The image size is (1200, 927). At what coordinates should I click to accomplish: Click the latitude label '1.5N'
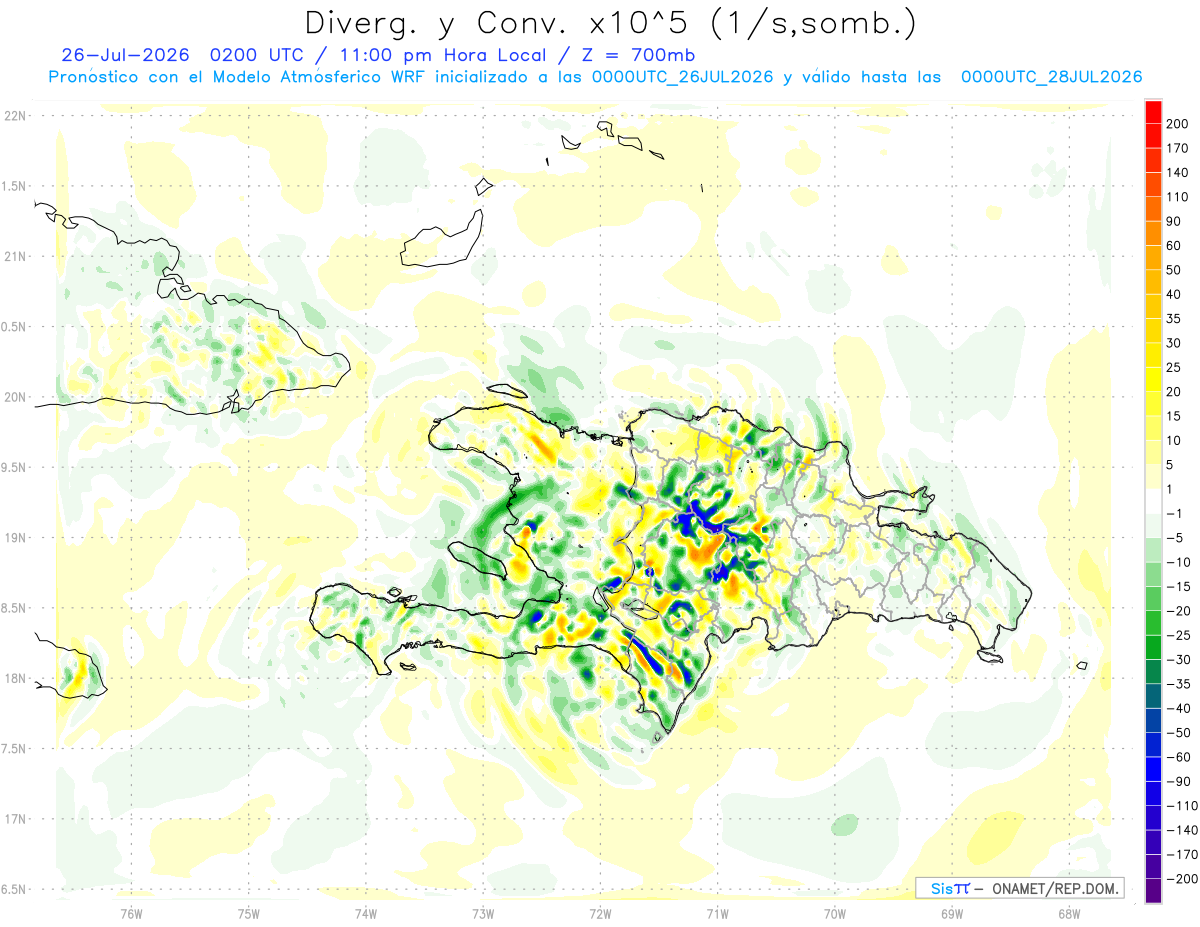click(x=15, y=186)
